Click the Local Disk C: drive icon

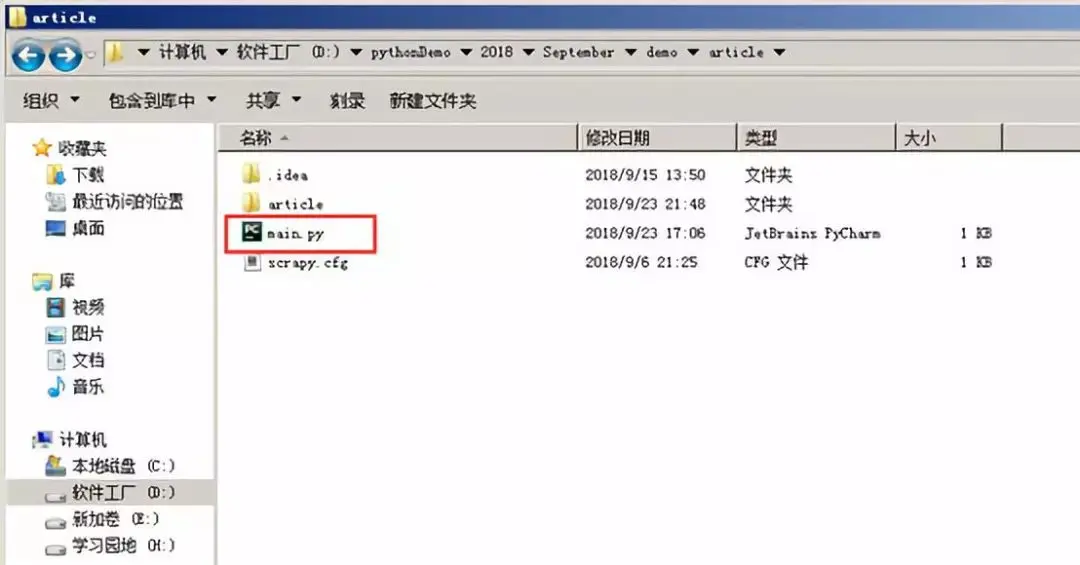[56, 466]
